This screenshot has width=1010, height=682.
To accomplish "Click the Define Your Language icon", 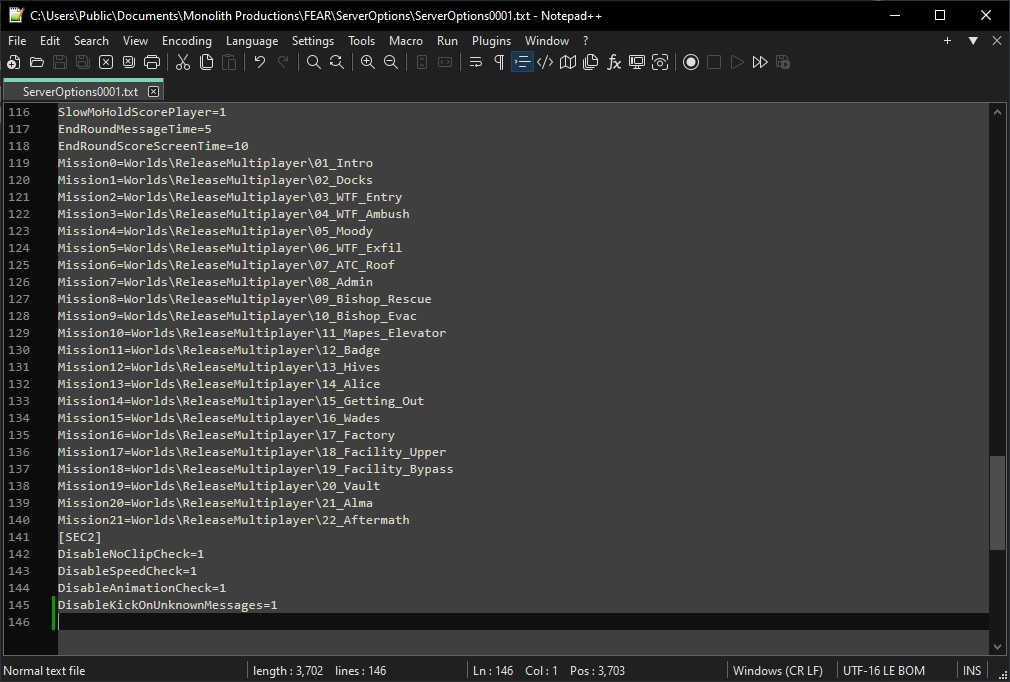I will point(545,62).
